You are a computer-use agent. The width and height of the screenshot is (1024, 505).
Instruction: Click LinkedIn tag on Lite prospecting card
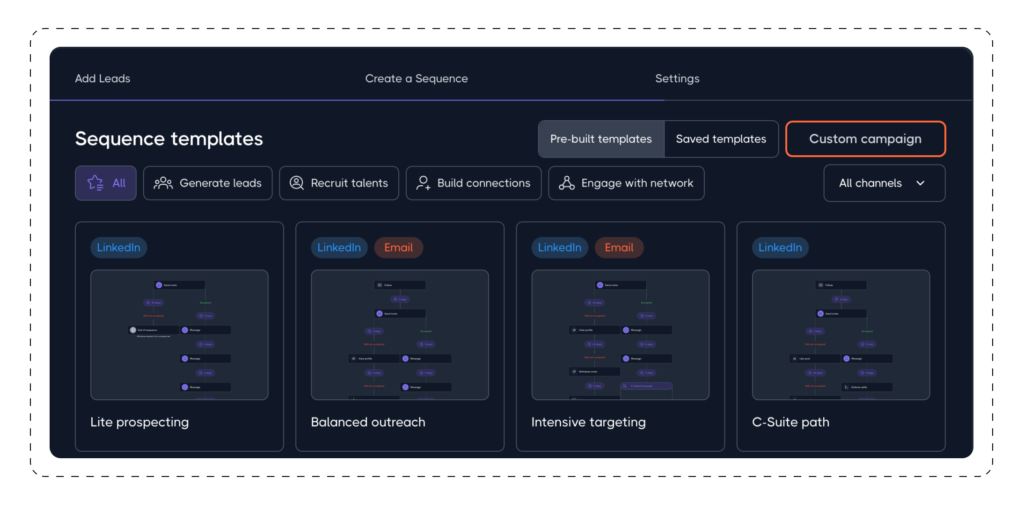click(119, 248)
